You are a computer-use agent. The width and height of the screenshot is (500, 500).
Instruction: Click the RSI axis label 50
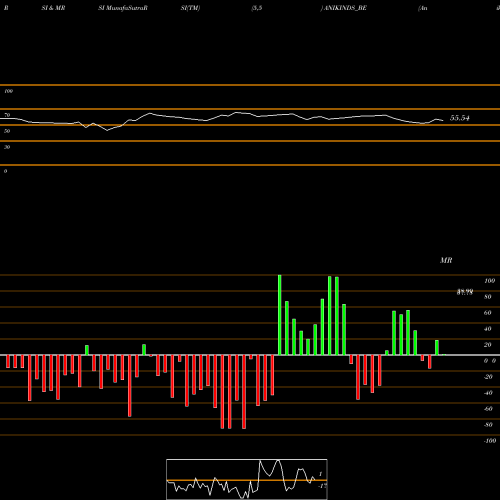point(7,131)
